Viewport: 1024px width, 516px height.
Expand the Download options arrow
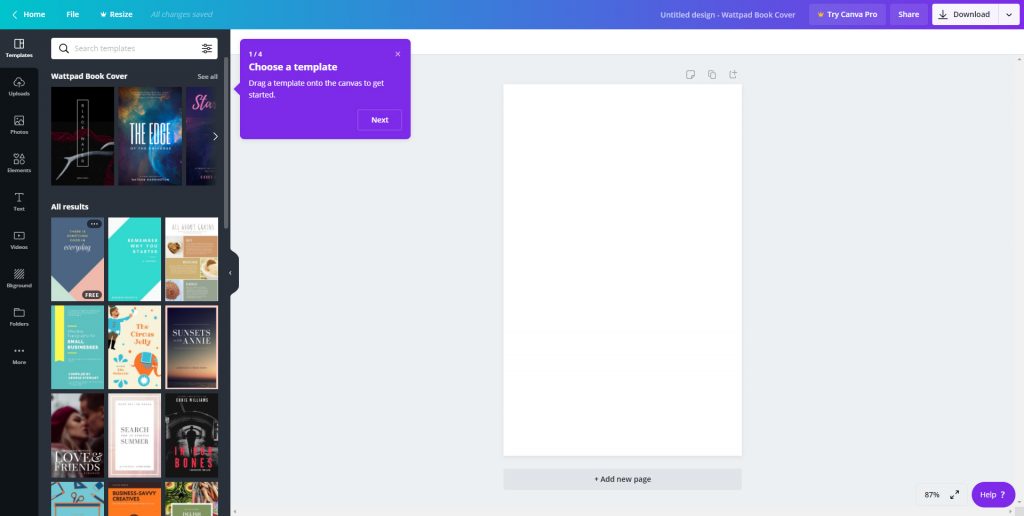(x=1008, y=15)
